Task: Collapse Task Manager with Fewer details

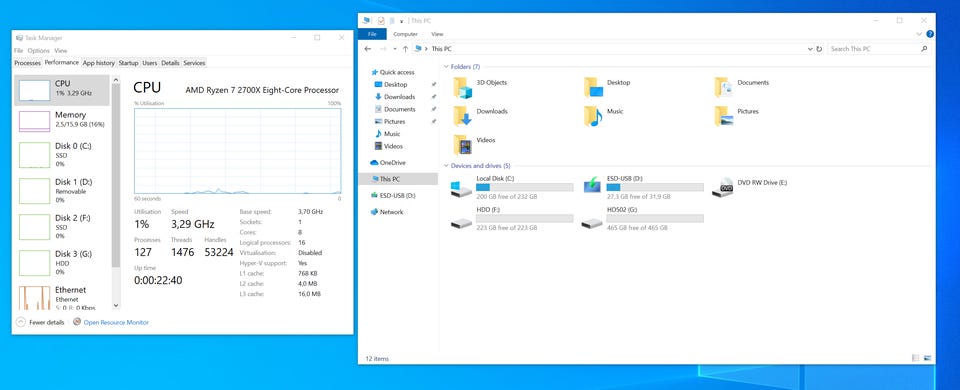Action: click(40, 322)
